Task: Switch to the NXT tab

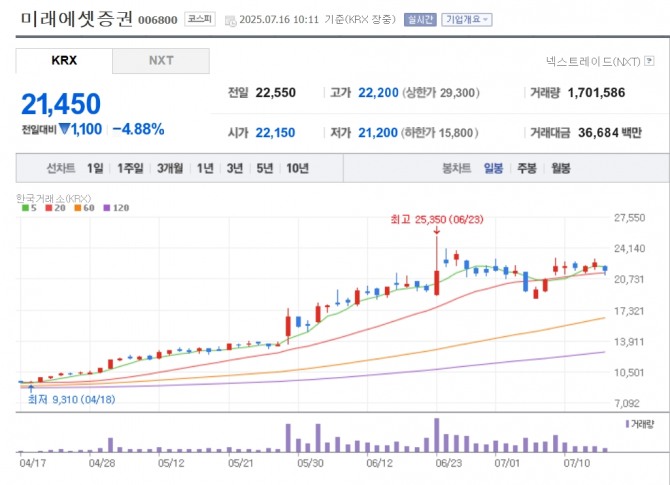Action: pyautogui.click(x=160, y=61)
